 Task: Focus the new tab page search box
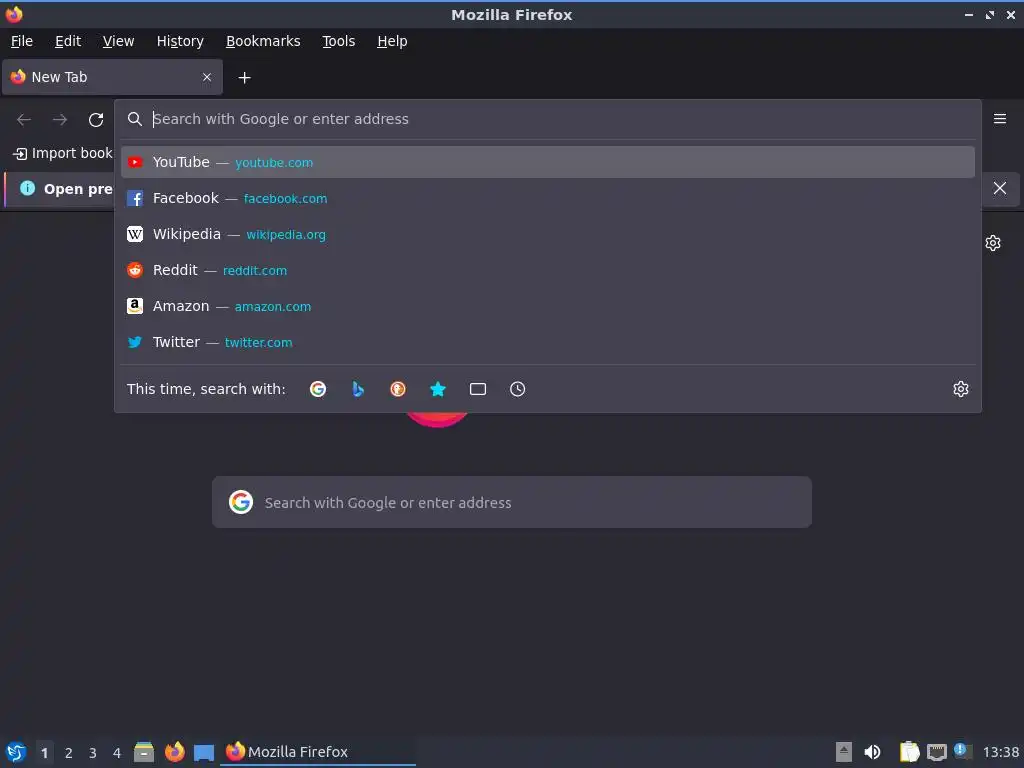512,502
